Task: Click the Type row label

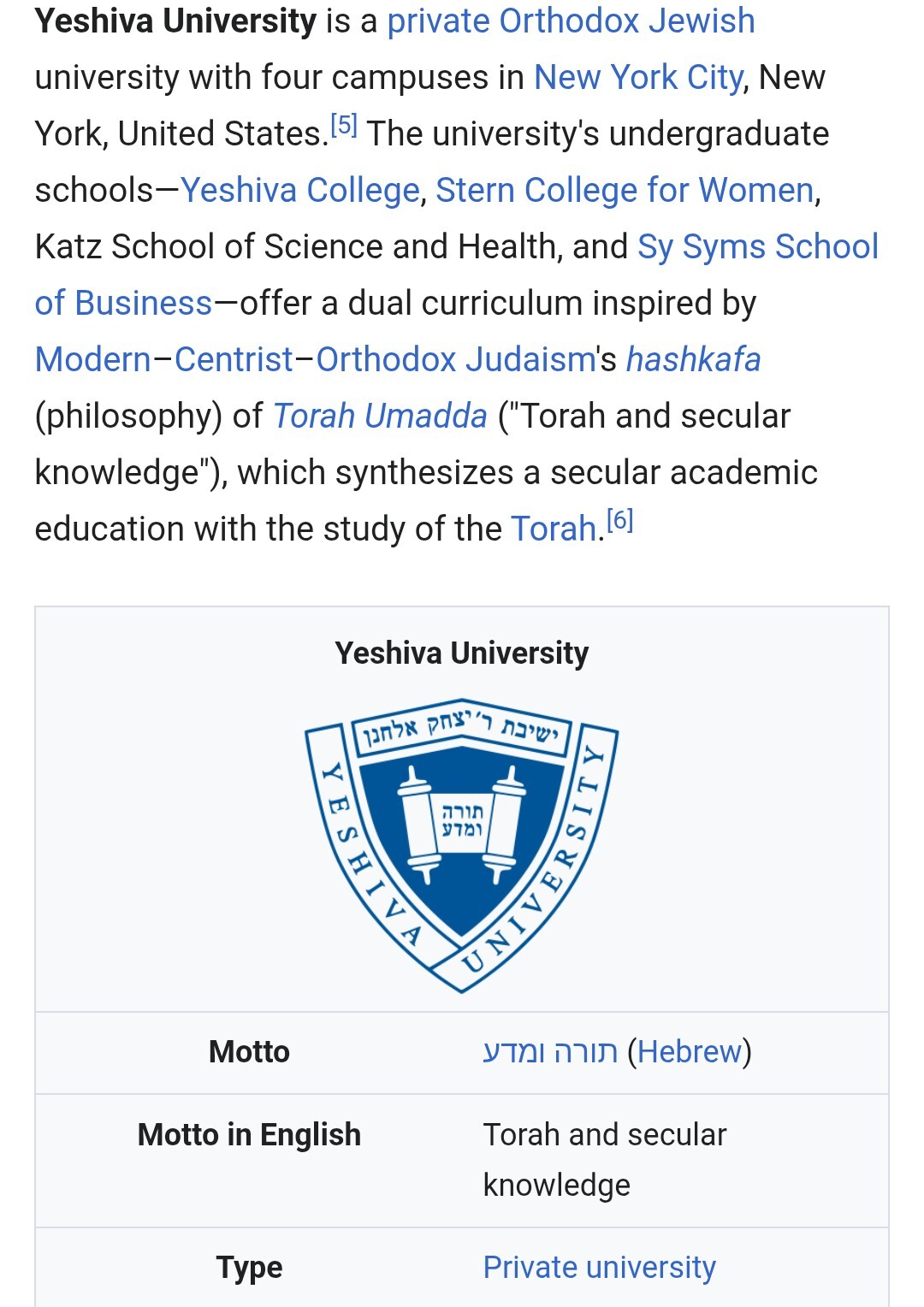Action: point(249,1268)
